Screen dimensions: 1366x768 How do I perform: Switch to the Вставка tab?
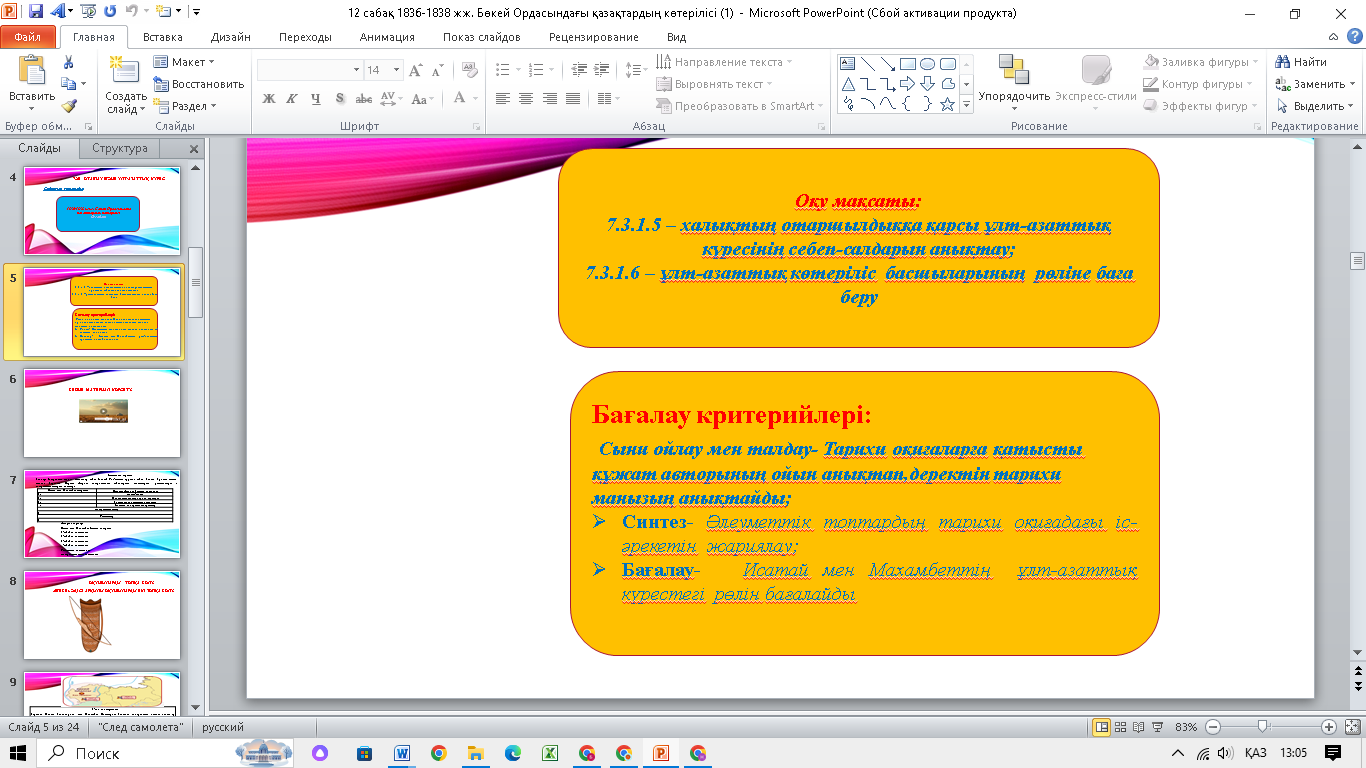162,37
